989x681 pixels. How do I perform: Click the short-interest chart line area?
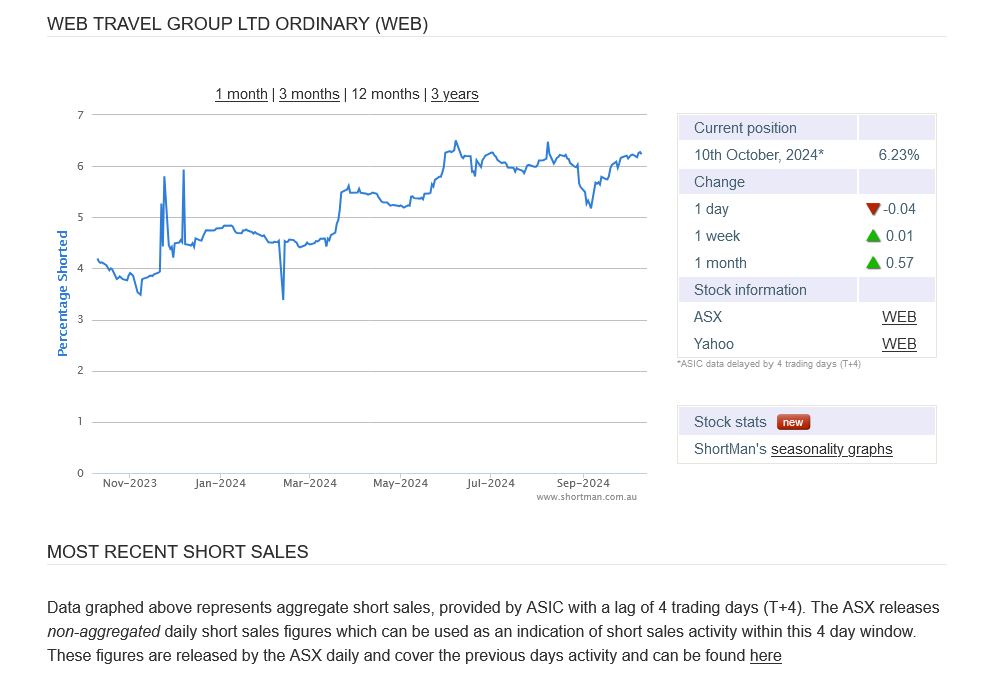pos(369,293)
